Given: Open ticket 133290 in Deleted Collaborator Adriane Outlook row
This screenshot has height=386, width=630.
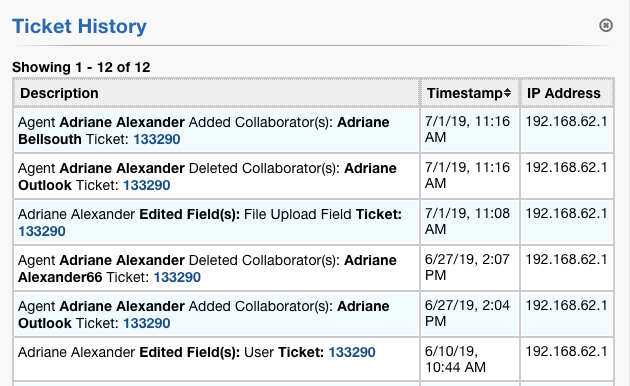Looking at the screenshot, I should (147, 185).
